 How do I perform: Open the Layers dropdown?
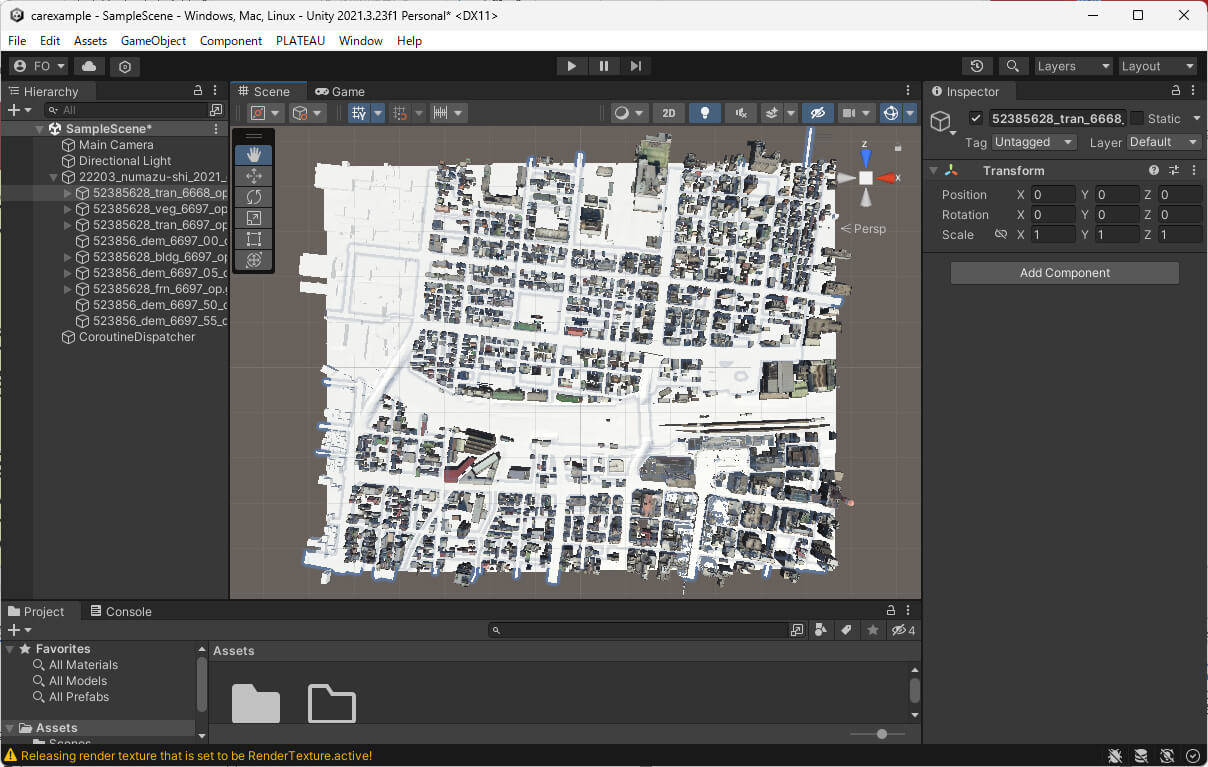(1074, 66)
